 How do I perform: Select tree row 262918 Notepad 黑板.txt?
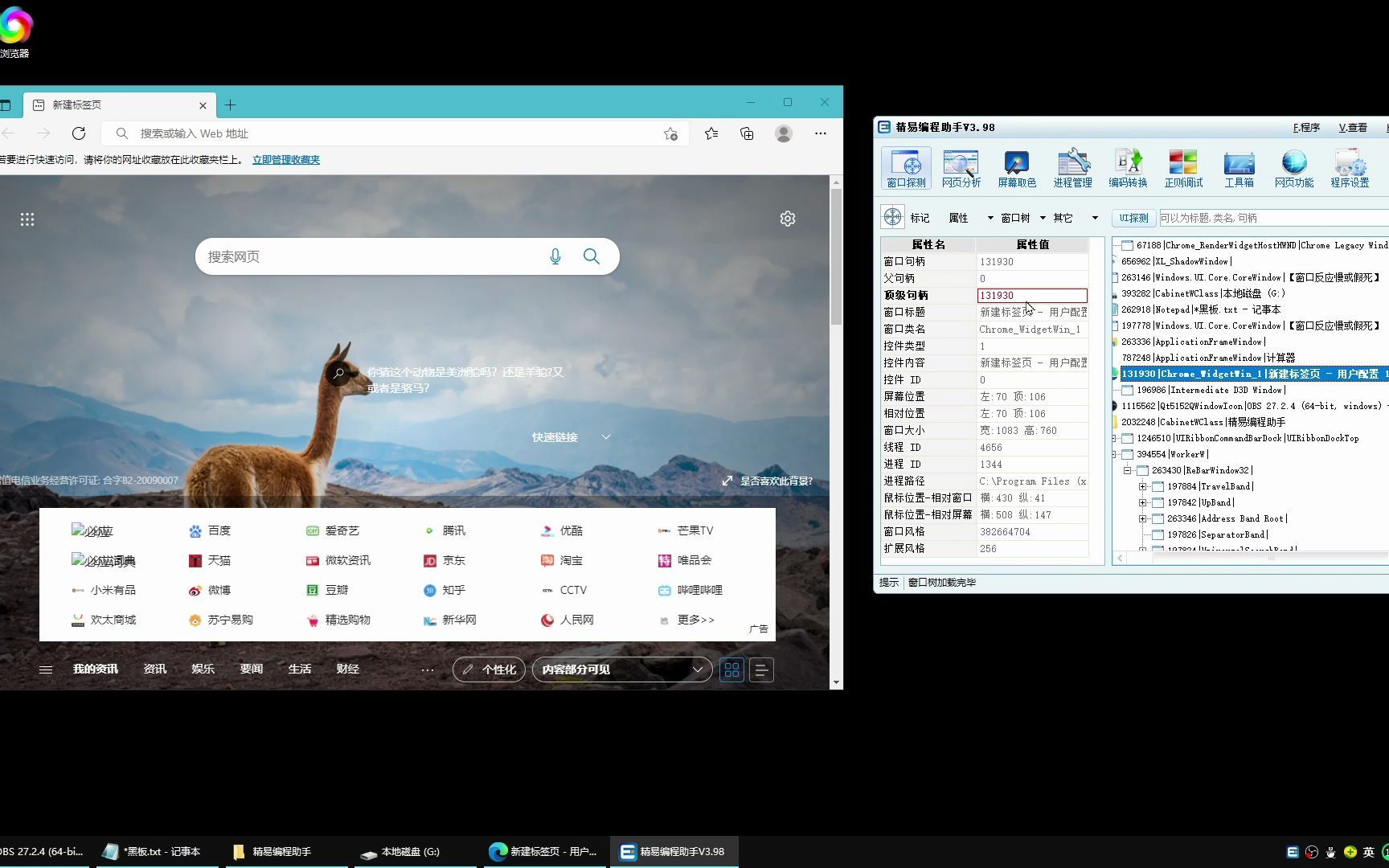[x=1201, y=309]
